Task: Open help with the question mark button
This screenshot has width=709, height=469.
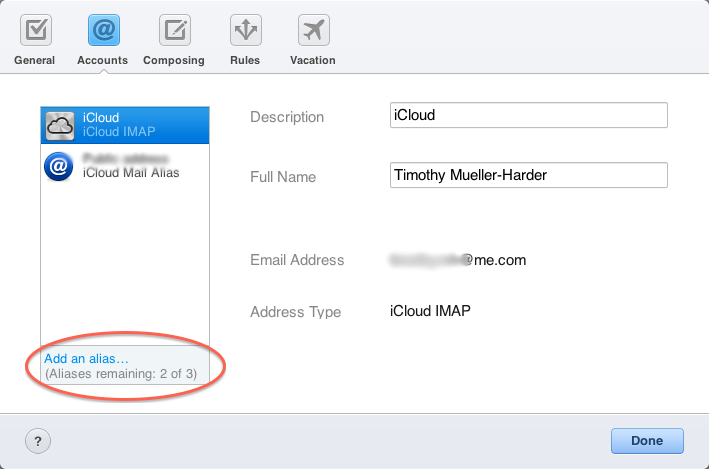Action: click(x=37, y=440)
